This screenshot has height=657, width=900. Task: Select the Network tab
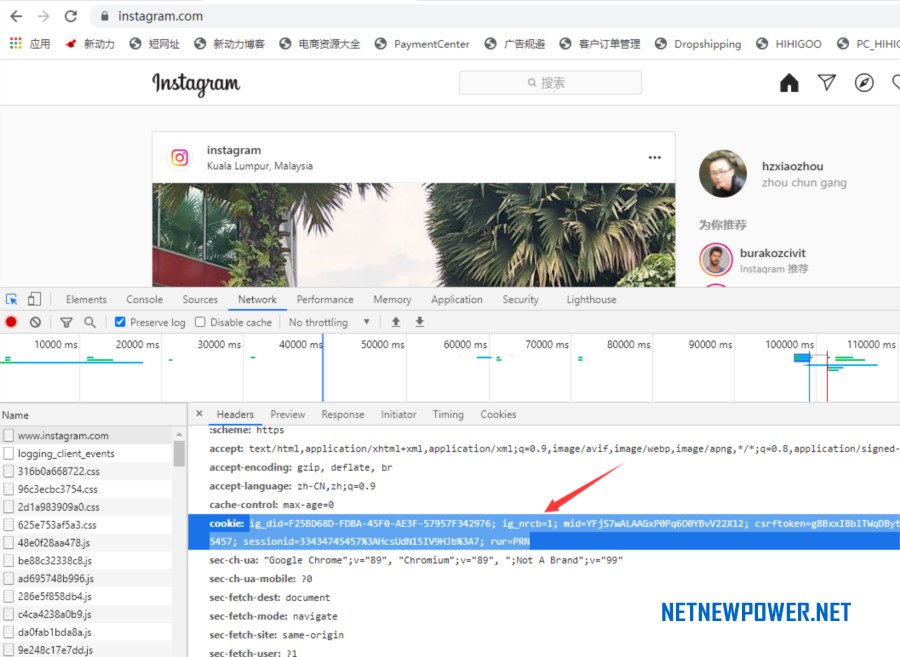tap(257, 300)
